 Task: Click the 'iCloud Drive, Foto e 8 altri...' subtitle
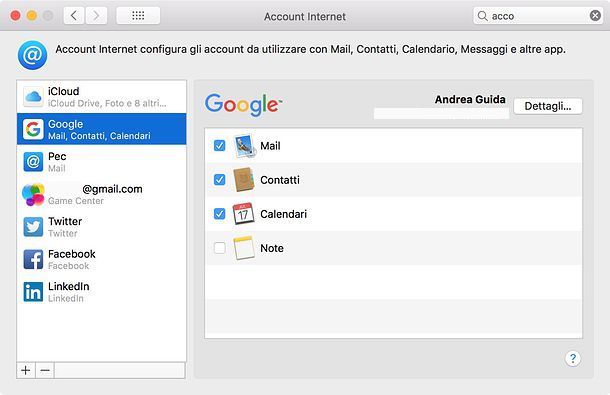click(x=107, y=104)
